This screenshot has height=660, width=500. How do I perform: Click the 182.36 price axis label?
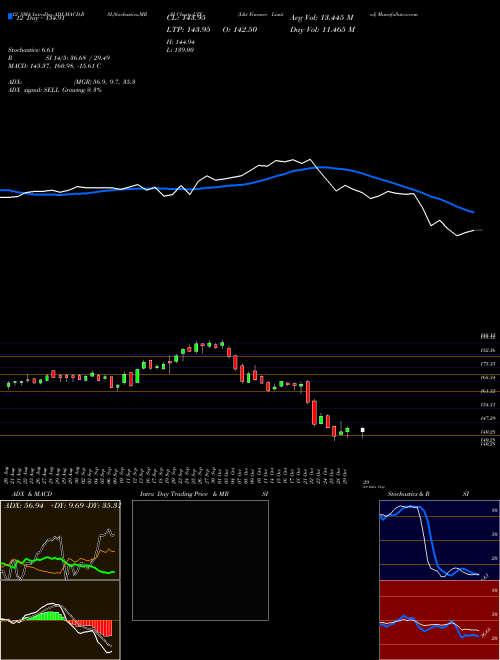click(489, 350)
